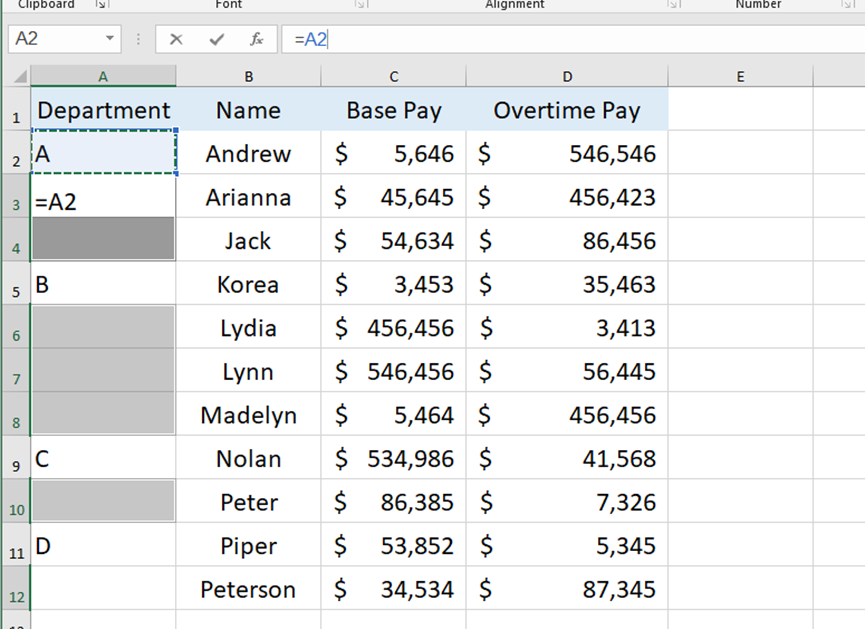This screenshot has height=629, width=865.
Task: Click overtime pay value 456,423
Action: point(612,197)
